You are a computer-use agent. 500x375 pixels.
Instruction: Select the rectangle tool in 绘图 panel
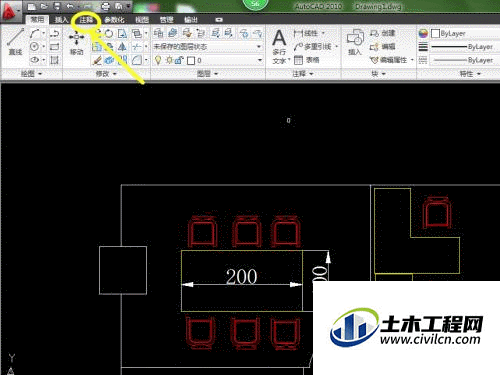click(55, 47)
